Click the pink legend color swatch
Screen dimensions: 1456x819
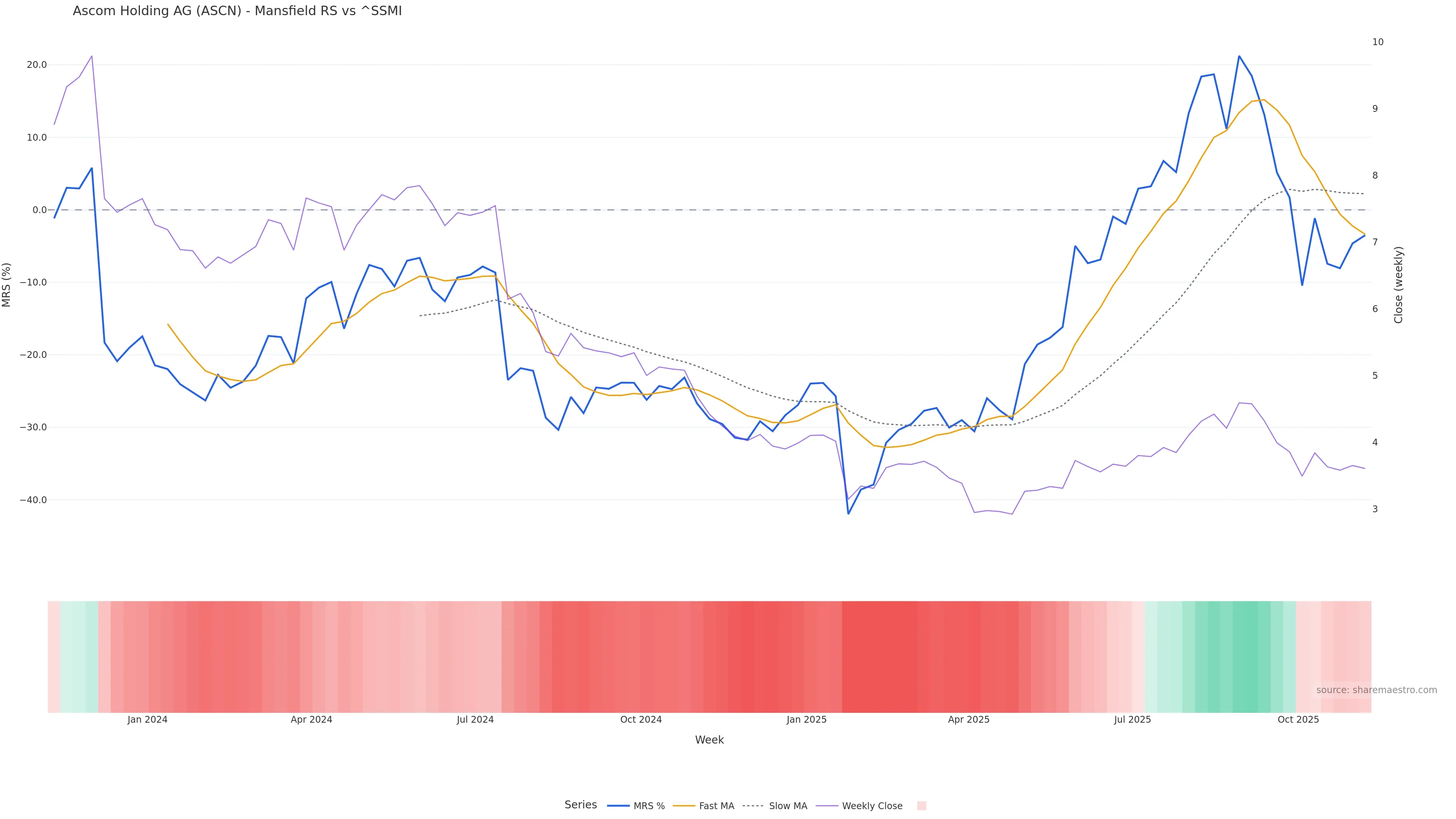921,806
